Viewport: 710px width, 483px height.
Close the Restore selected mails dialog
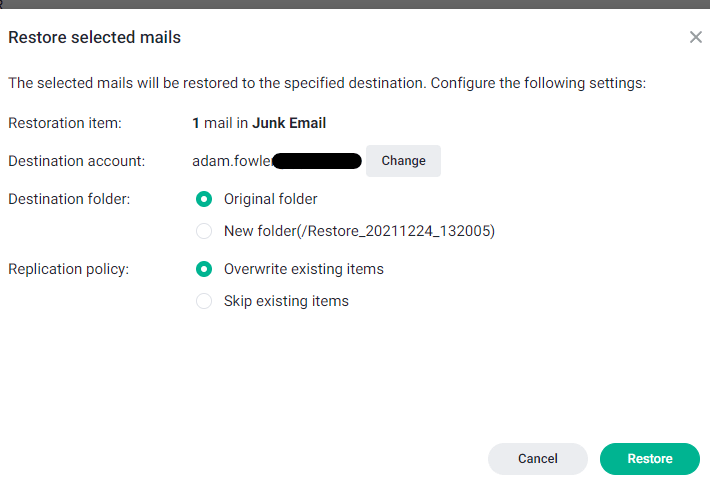[696, 37]
